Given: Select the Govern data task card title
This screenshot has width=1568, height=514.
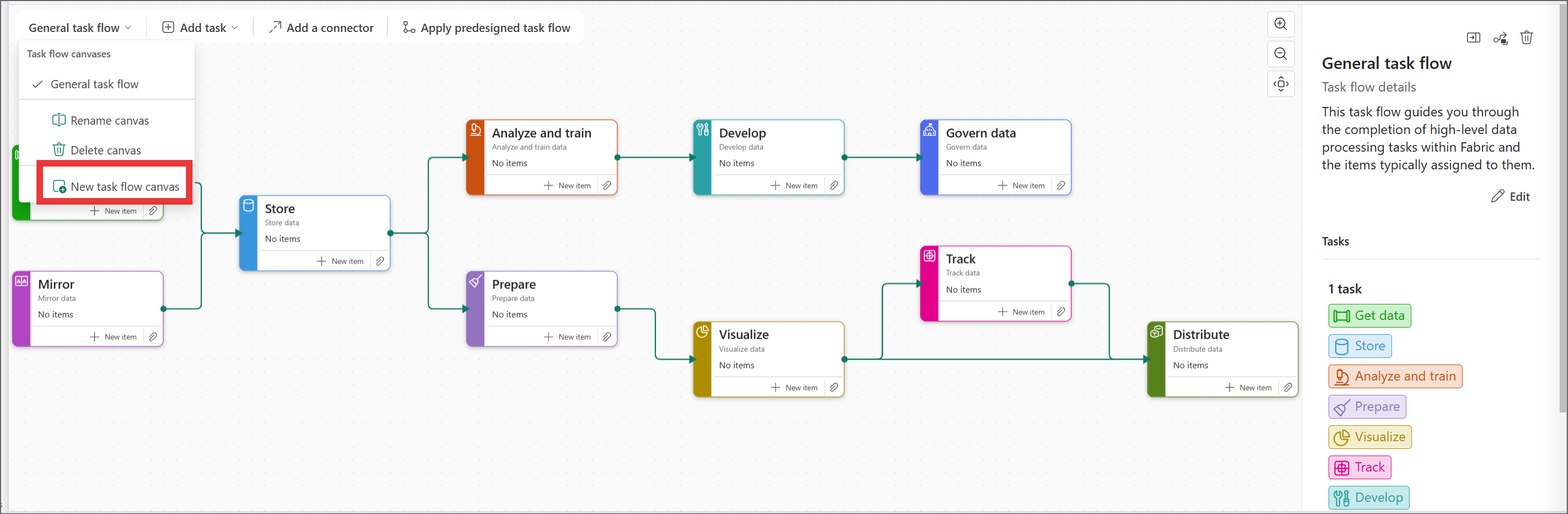Looking at the screenshot, I should click(x=980, y=133).
